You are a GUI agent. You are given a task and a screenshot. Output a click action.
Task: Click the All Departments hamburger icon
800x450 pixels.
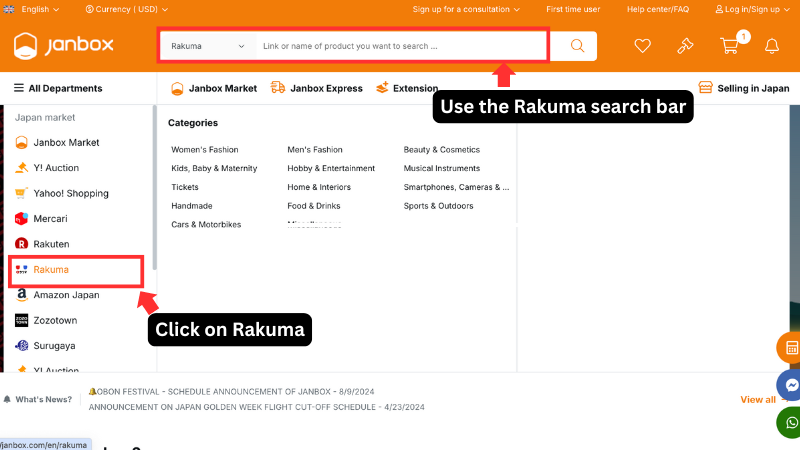tap(19, 88)
